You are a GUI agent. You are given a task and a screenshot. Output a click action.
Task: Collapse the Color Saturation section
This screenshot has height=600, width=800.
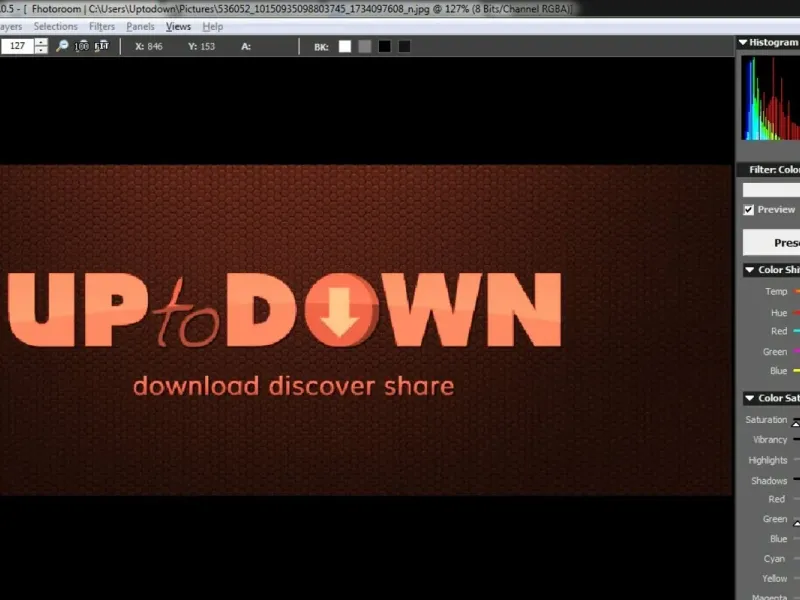coord(749,398)
